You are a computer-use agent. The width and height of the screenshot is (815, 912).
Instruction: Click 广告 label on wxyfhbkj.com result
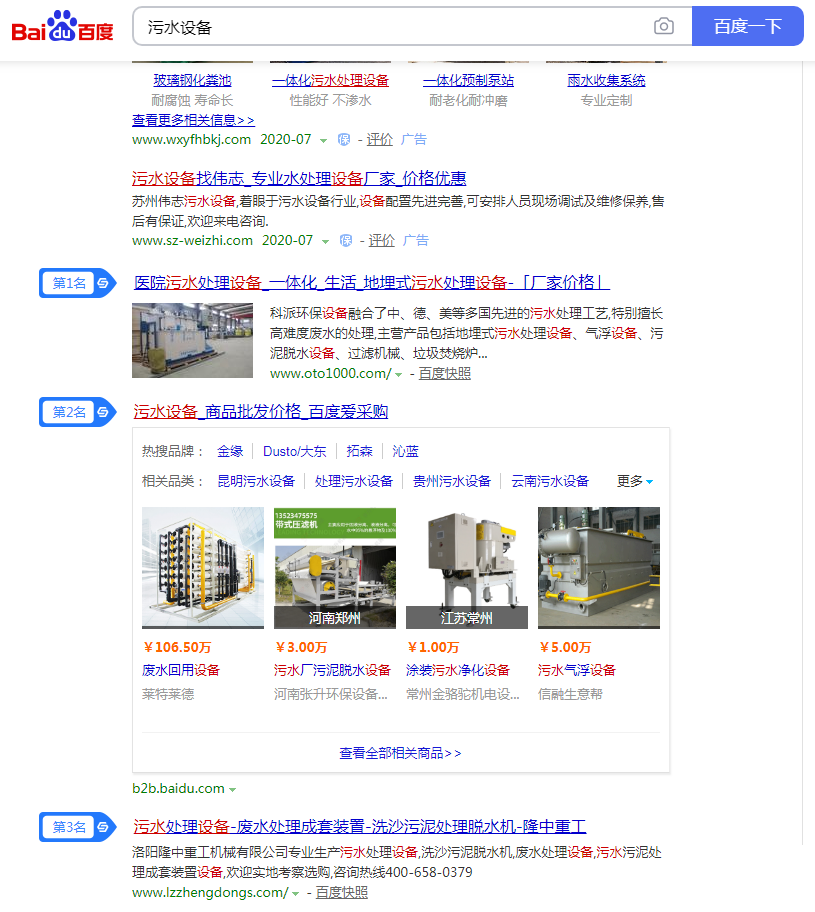coord(414,140)
